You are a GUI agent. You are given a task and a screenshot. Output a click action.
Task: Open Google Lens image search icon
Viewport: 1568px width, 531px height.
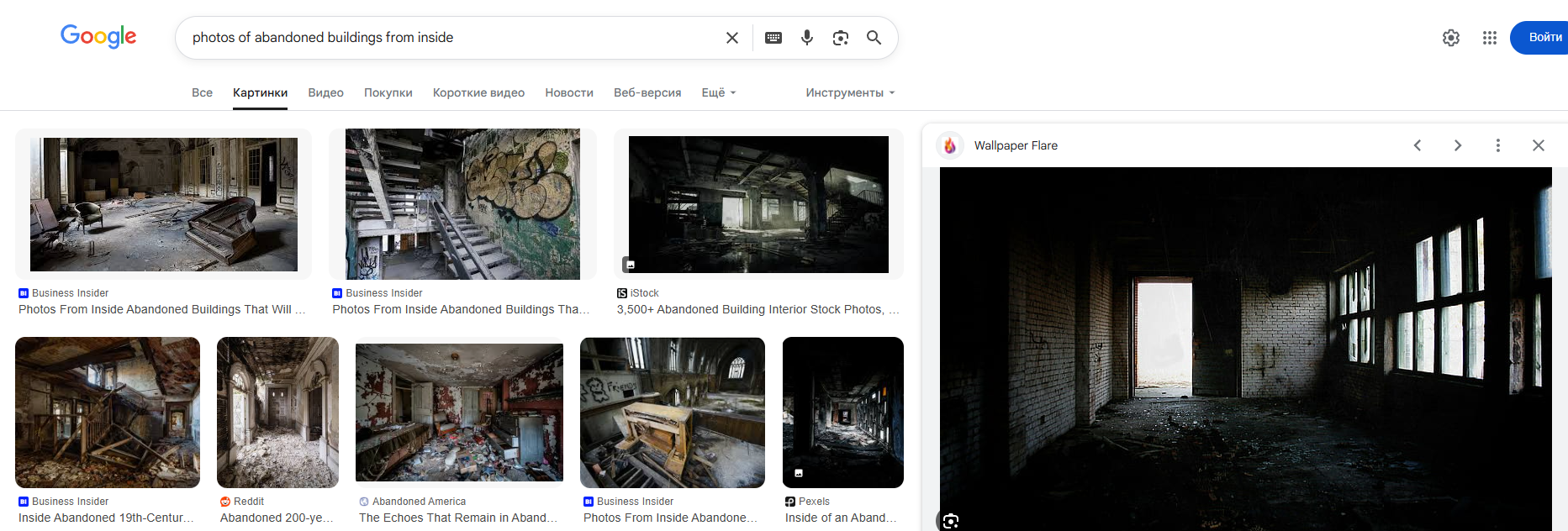point(841,38)
